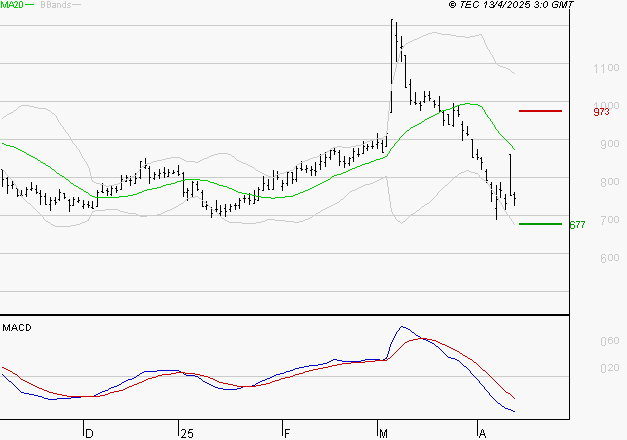This screenshot has width=627, height=440.
Task: Click the A month marker on time axis
Action: [x=482, y=434]
